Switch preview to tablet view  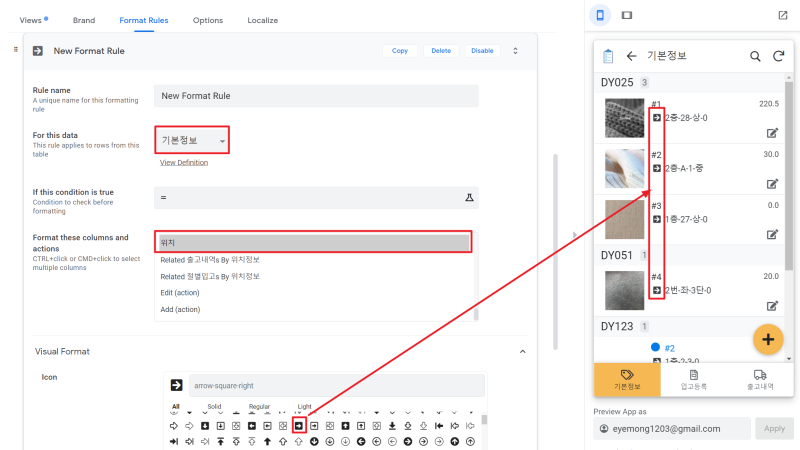(x=627, y=15)
